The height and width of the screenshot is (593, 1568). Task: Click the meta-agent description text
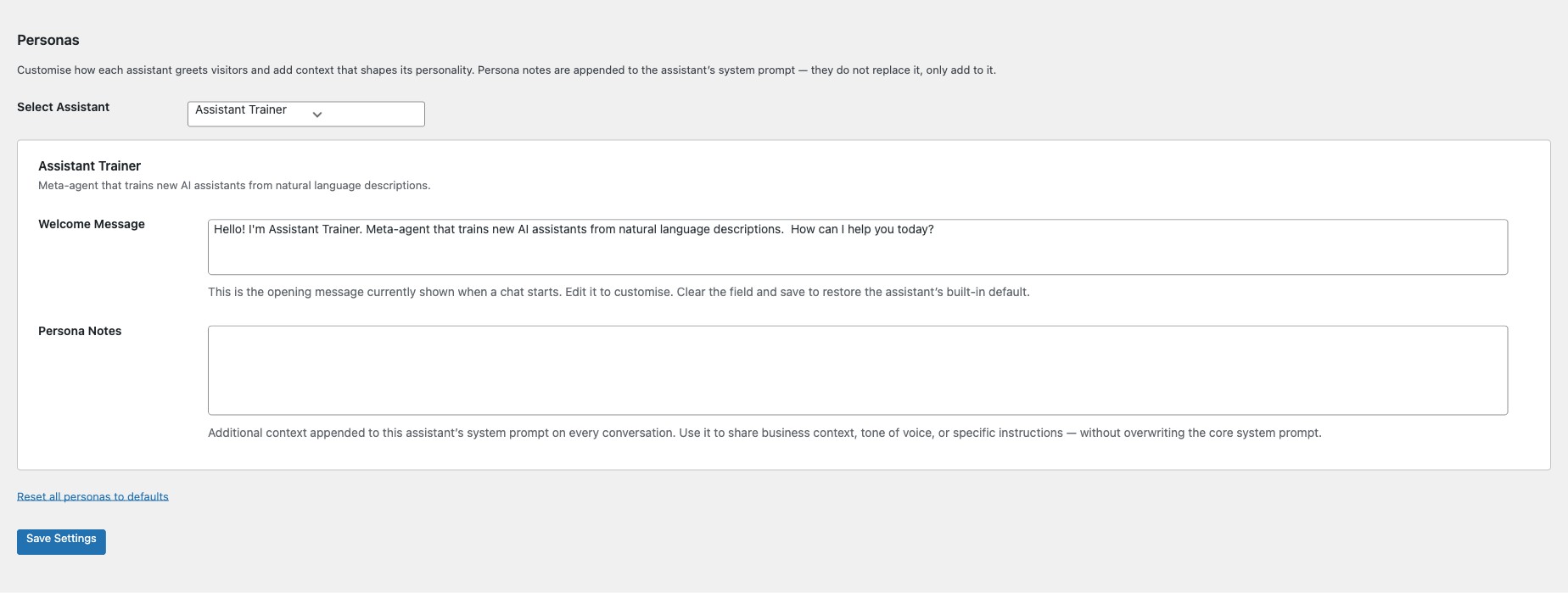point(233,184)
